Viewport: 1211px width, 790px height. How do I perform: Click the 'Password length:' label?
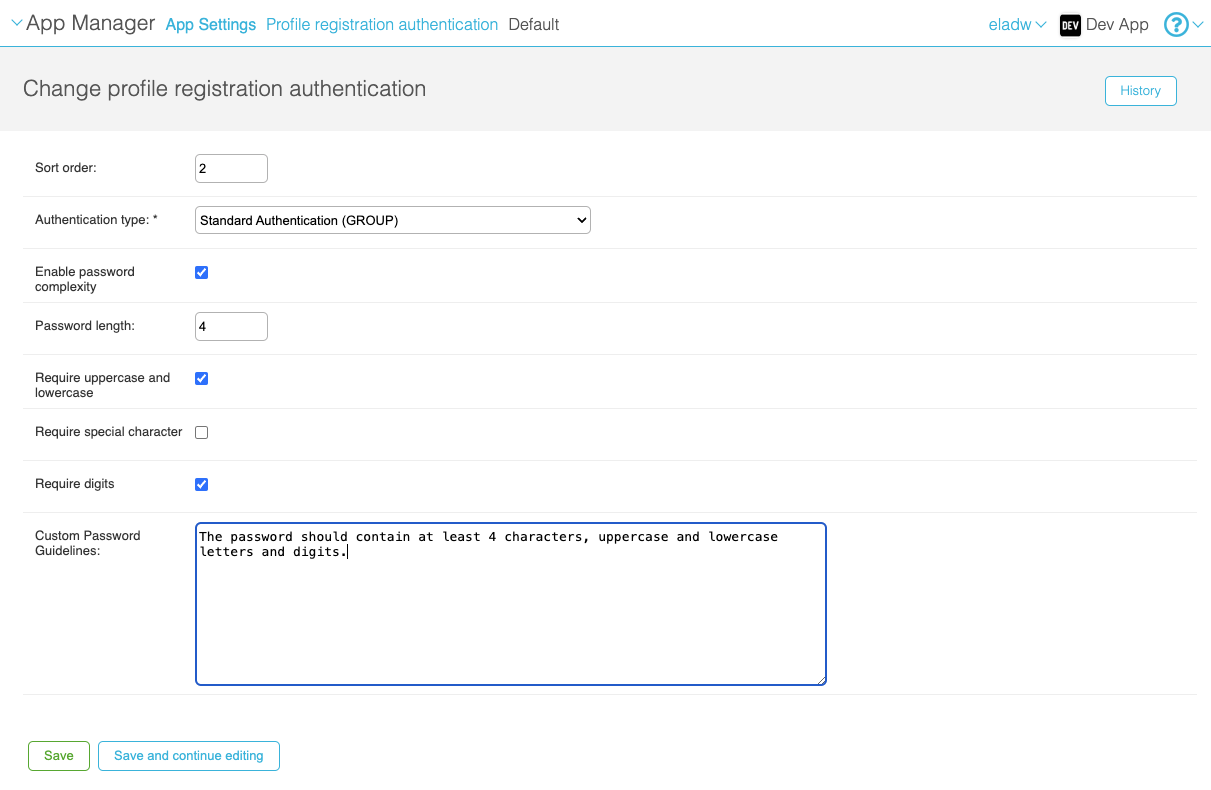(x=85, y=326)
